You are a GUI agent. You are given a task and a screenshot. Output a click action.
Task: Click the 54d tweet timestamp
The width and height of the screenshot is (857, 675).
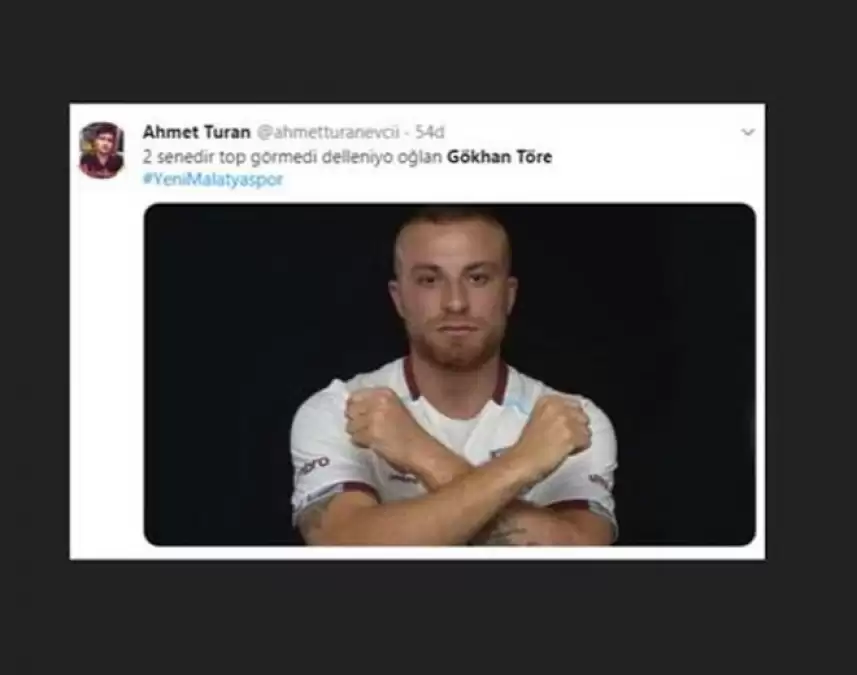430,132
